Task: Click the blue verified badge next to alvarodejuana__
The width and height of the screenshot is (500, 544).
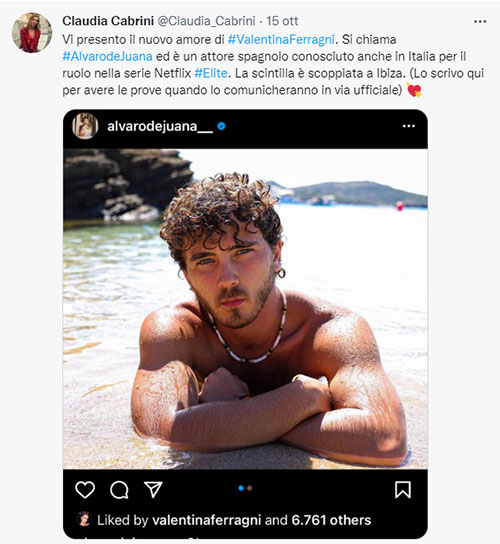Action: (221, 126)
